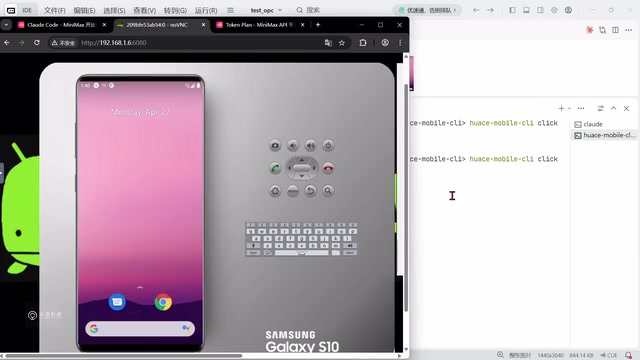Open the browser tab list dropdown chevron

click(x=6, y=25)
